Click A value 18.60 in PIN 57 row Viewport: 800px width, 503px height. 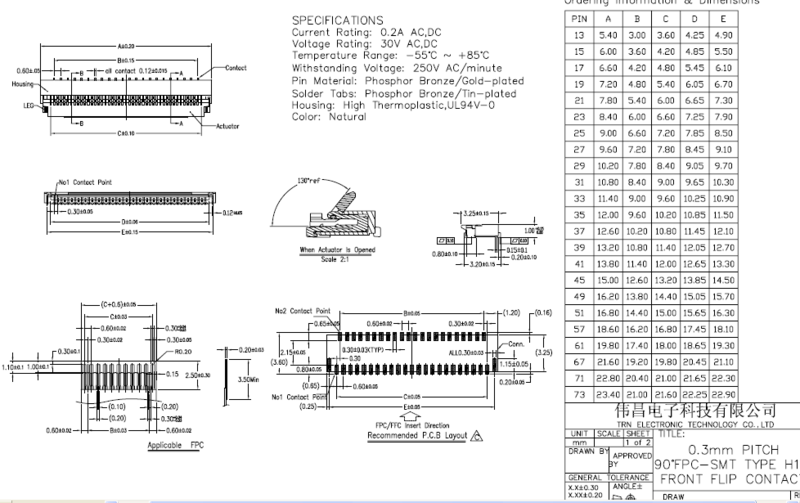click(608, 329)
